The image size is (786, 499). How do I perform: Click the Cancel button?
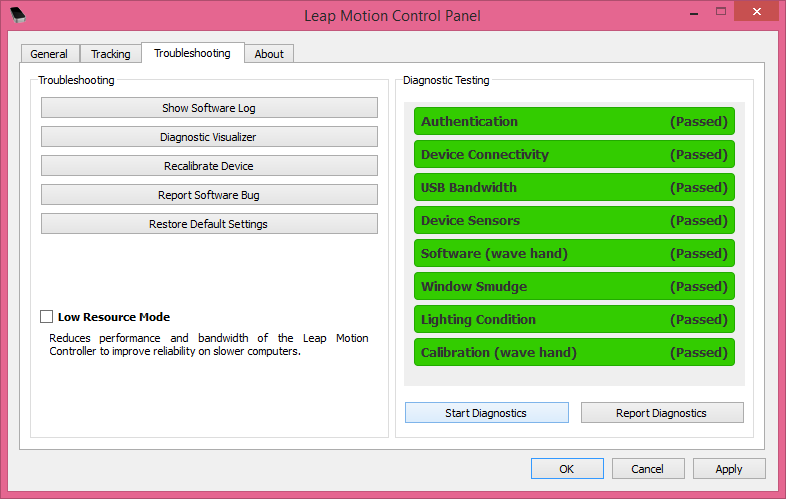click(x=647, y=469)
